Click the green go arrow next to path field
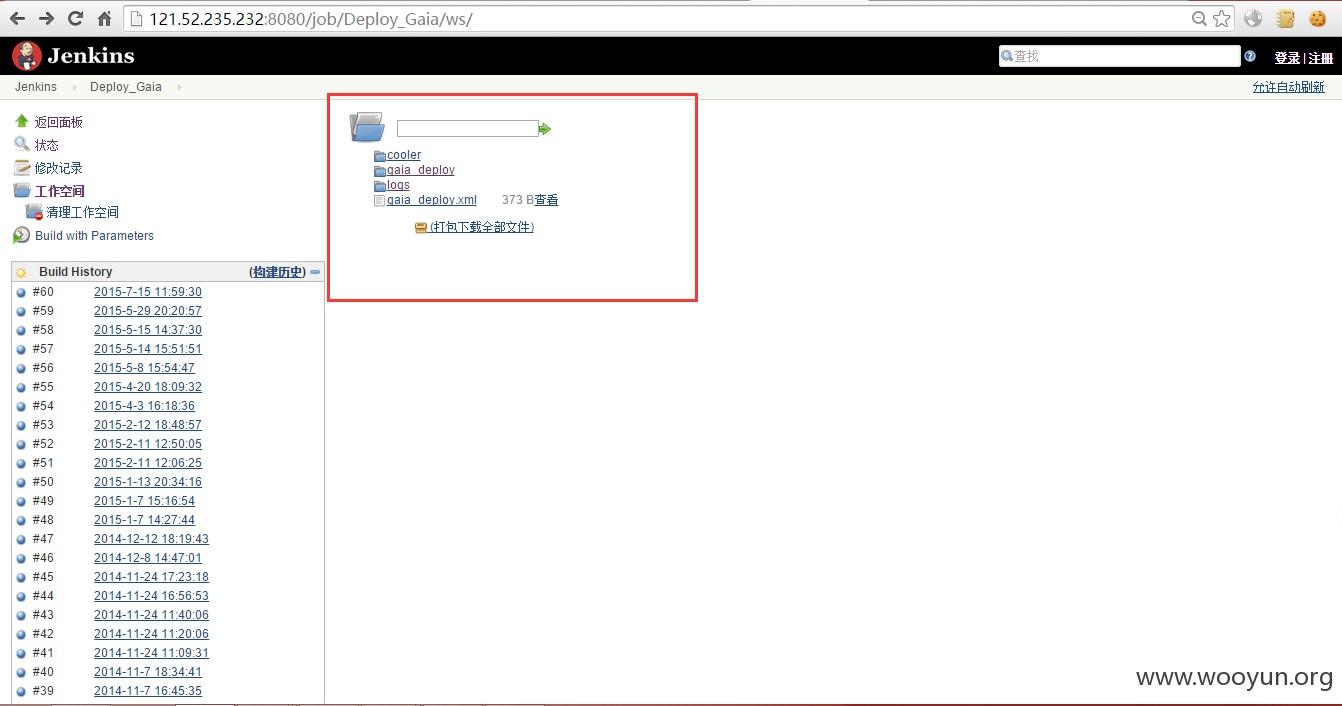This screenshot has height=706, width=1342. (545, 129)
